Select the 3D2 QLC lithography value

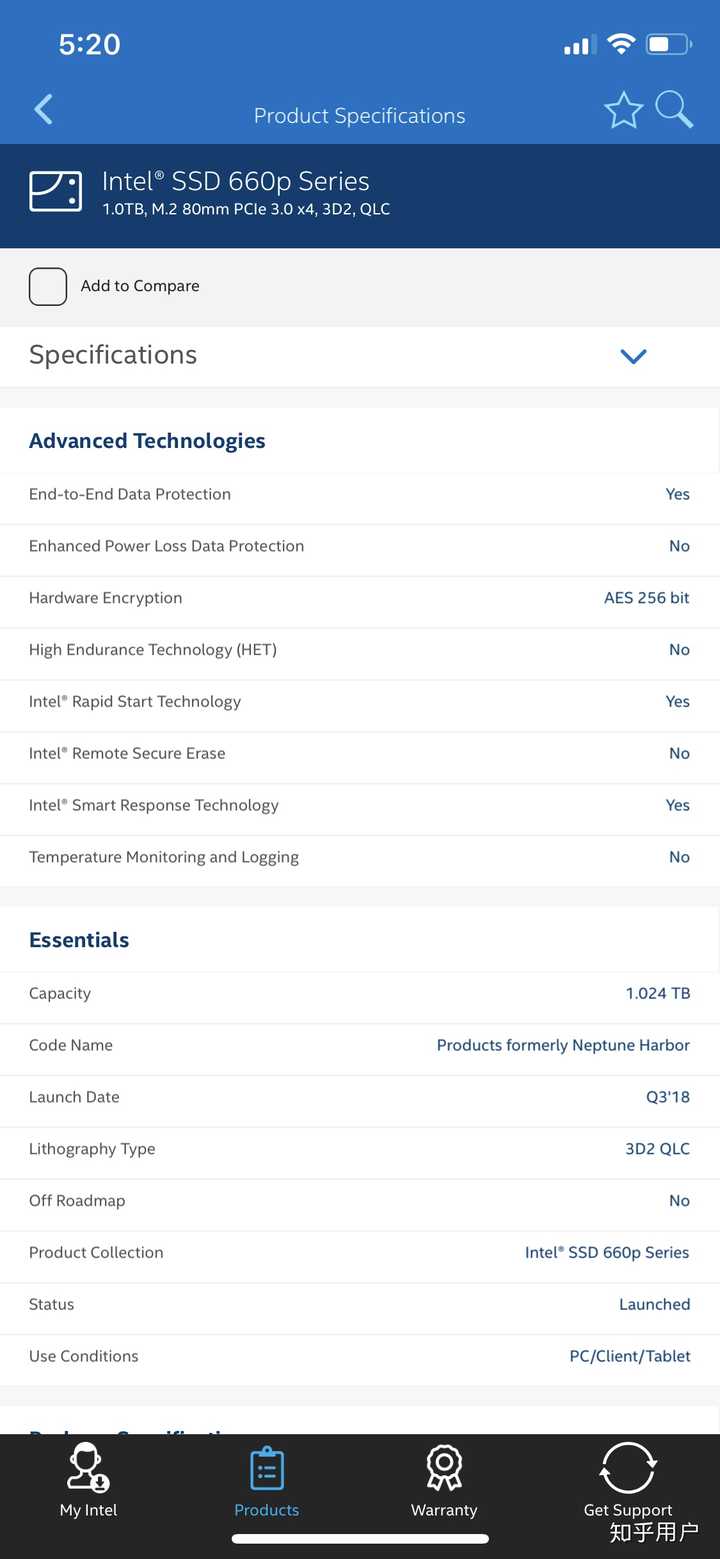[657, 1149]
